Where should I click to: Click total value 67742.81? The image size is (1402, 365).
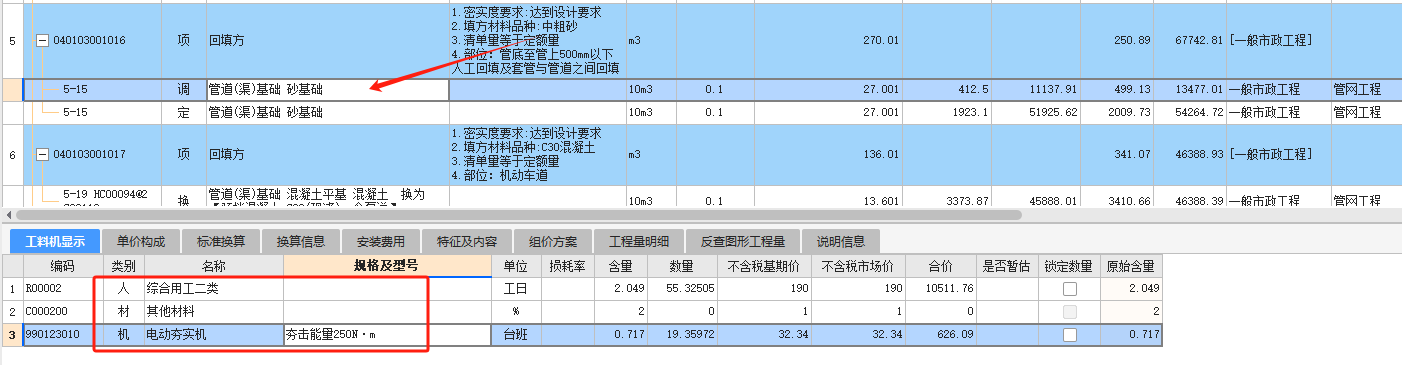pyautogui.click(x=1189, y=41)
